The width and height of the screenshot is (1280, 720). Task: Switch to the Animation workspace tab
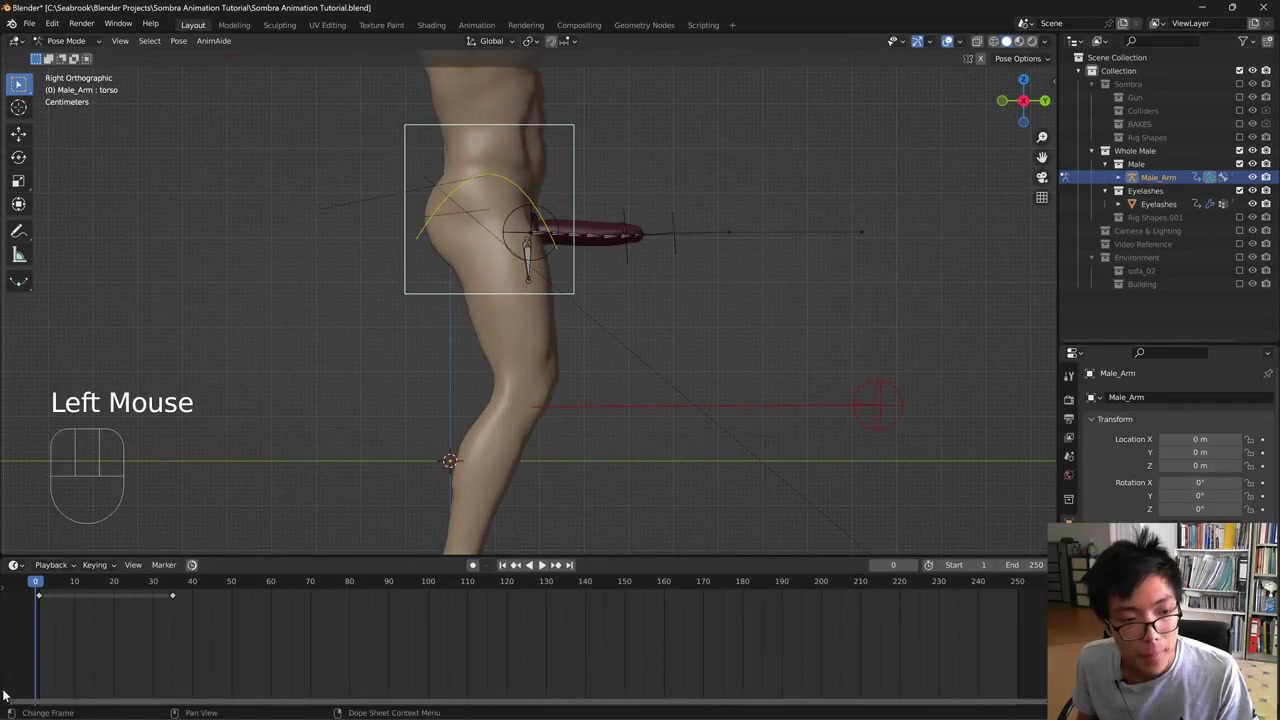pos(476,25)
